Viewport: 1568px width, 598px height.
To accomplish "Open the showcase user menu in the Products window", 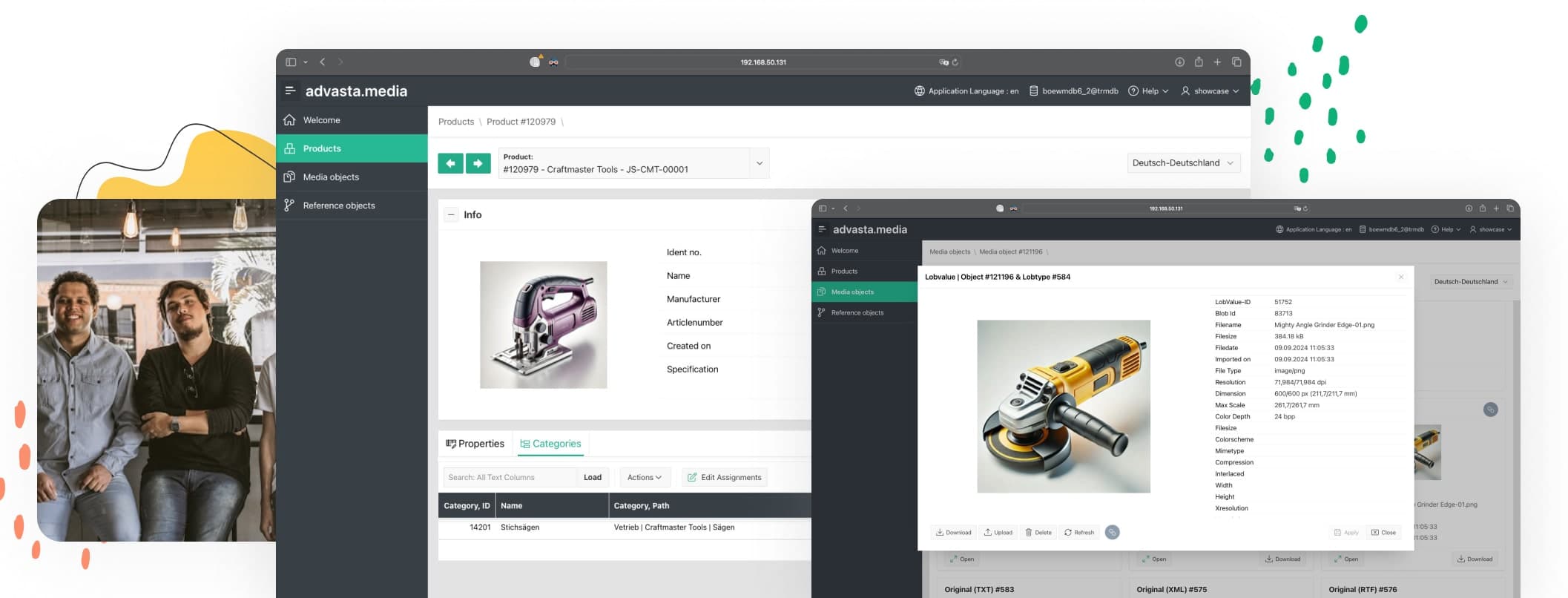I will (x=1210, y=91).
